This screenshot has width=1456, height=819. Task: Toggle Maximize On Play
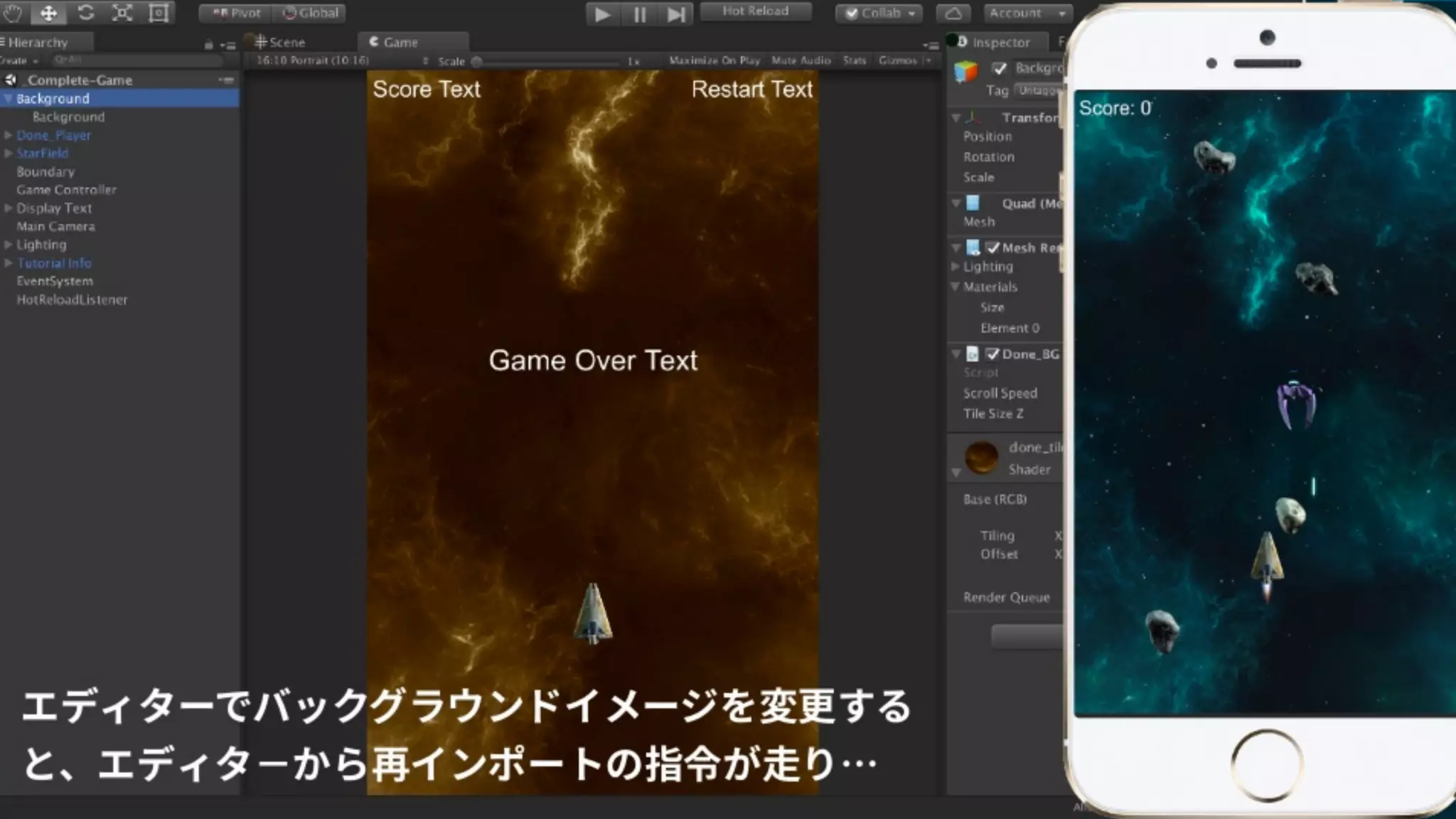tap(714, 60)
